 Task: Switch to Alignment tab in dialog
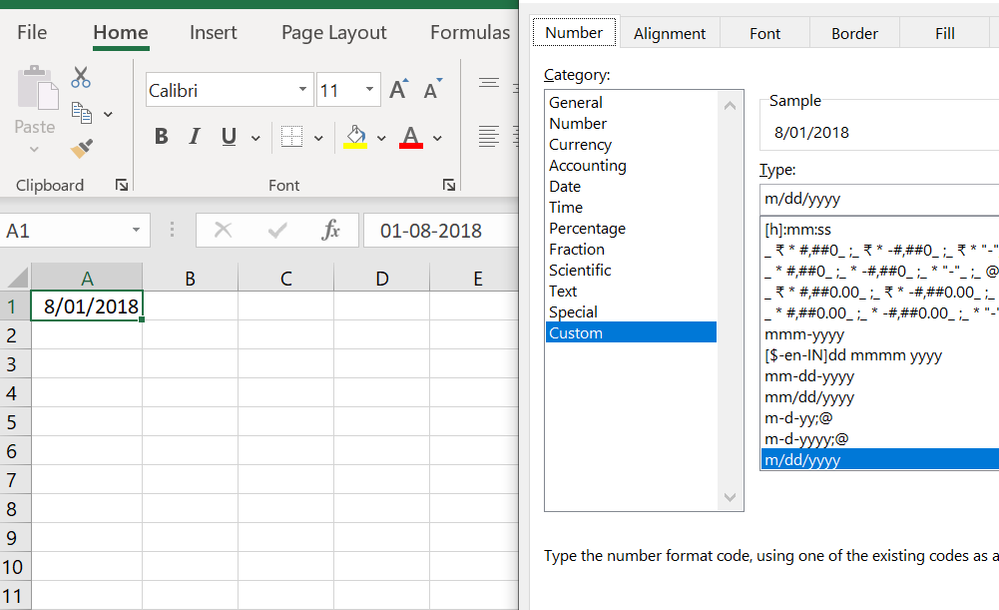[670, 34]
